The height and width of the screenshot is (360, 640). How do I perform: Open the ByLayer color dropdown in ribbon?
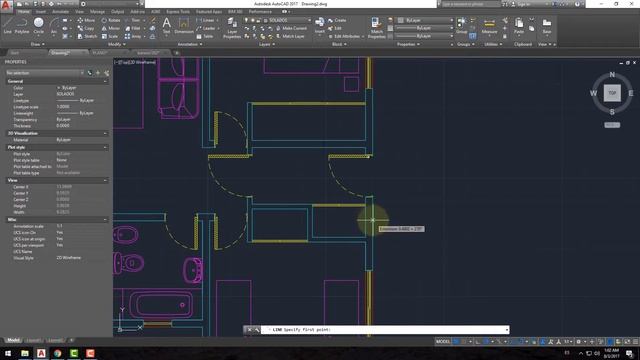pos(425,20)
